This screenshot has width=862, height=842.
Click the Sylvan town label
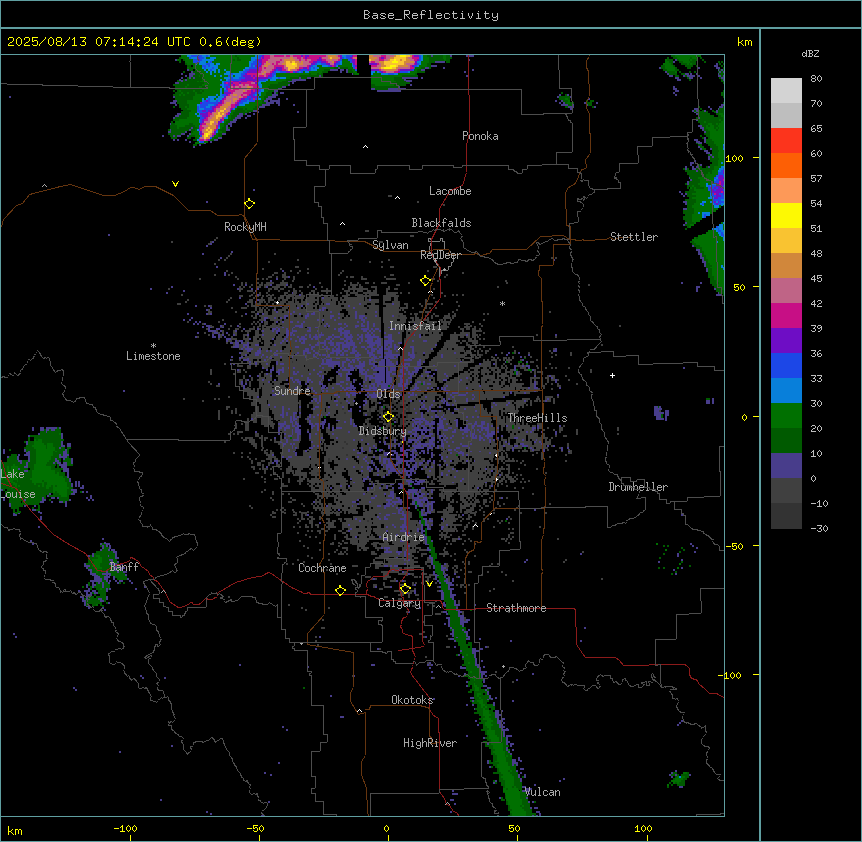coord(390,245)
